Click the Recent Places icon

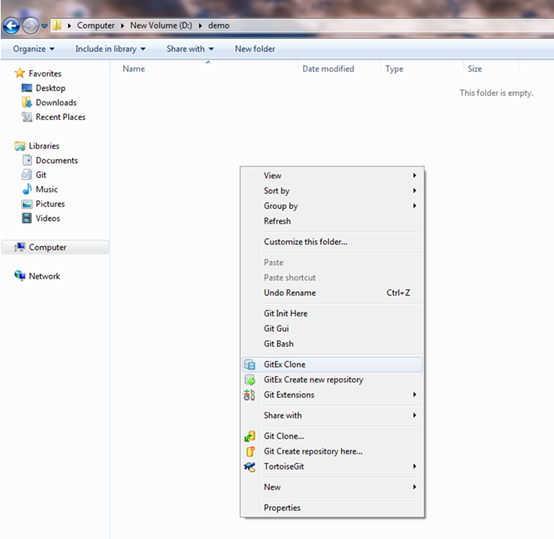pyautogui.click(x=27, y=117)
